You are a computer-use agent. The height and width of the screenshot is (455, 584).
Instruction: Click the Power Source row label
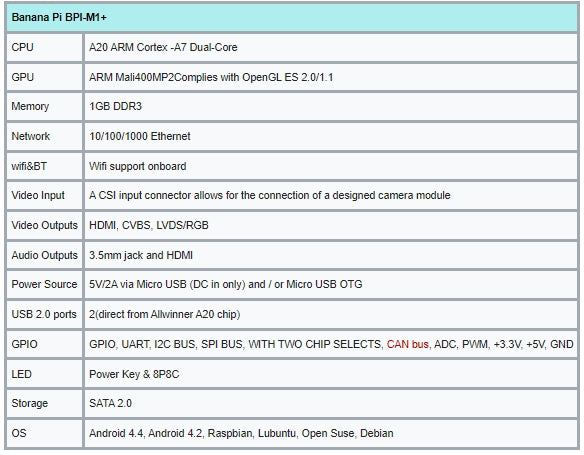coord(44,284)
